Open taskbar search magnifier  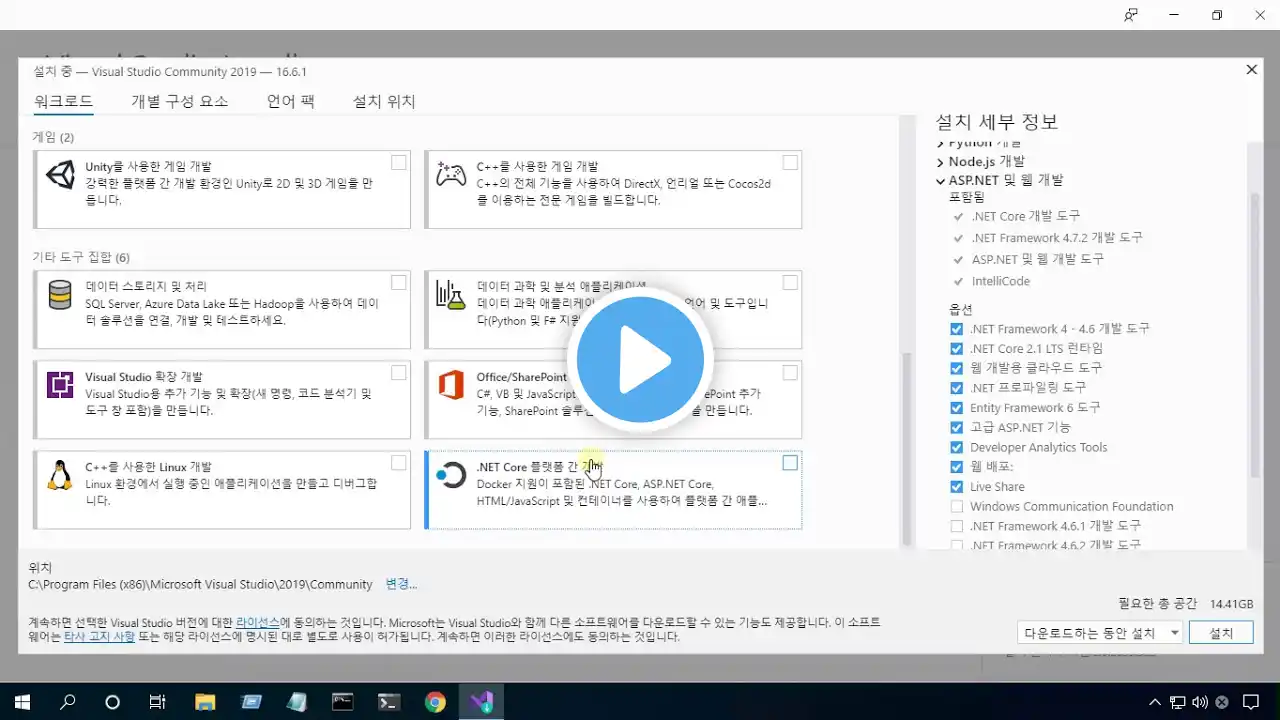pyautogui.click(x=67, y=702)
